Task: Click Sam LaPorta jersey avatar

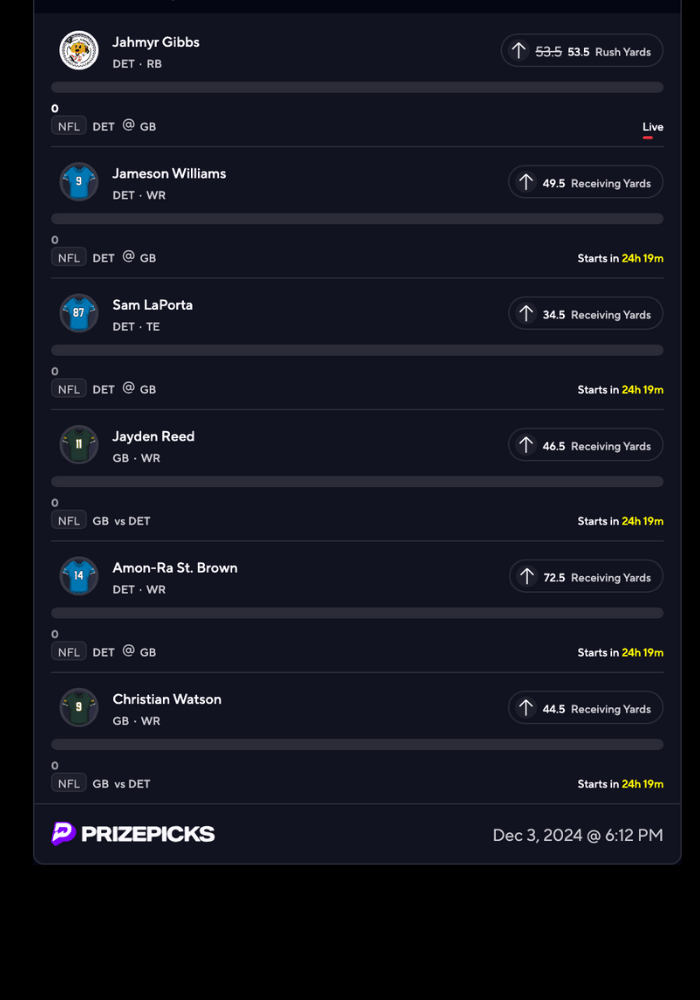Action: pos(79,313)
